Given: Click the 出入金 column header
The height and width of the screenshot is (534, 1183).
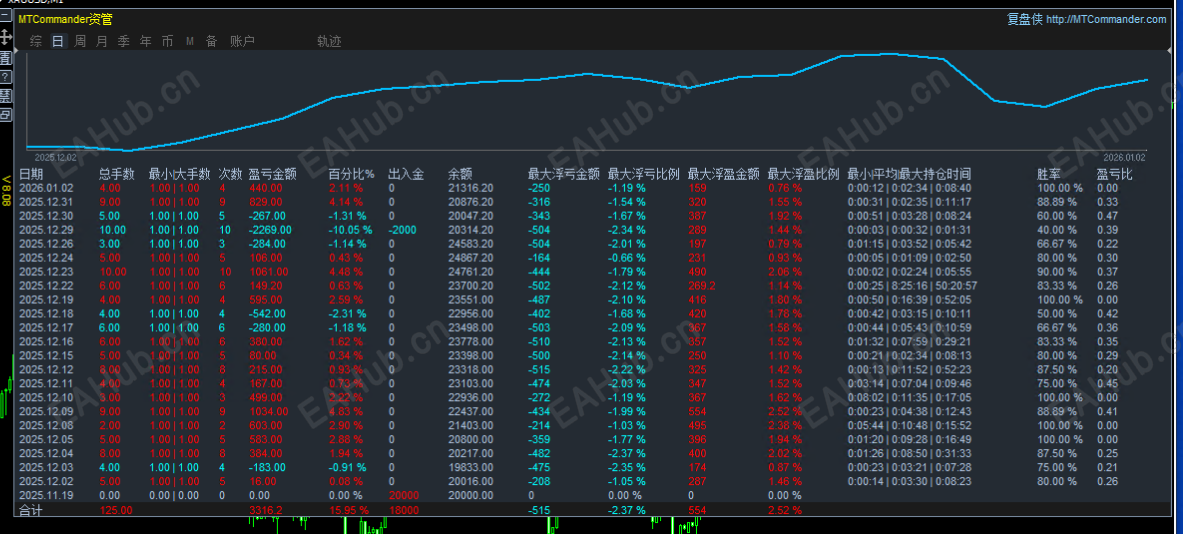Looking at the screenshot, I should pos(406,174).
